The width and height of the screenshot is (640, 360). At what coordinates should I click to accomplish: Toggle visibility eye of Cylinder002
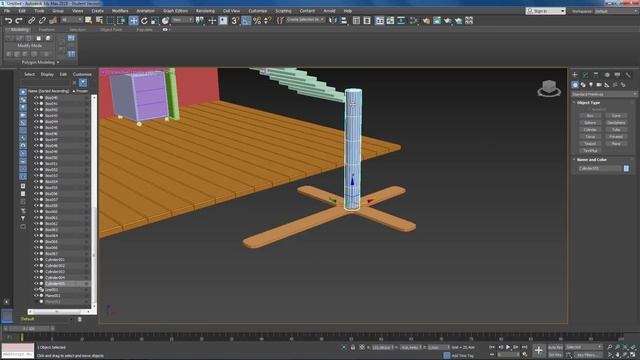click(36, 266)
